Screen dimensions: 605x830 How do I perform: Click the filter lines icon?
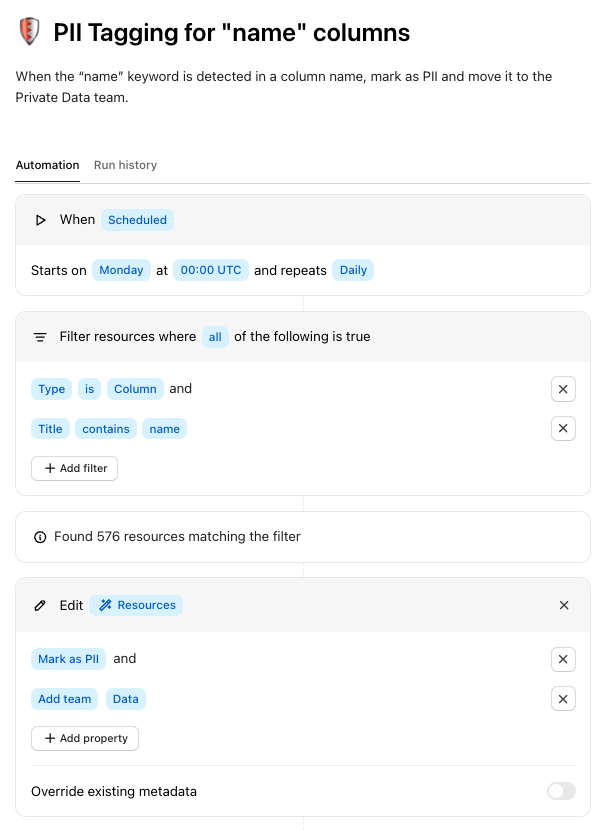tap(41, 337)
